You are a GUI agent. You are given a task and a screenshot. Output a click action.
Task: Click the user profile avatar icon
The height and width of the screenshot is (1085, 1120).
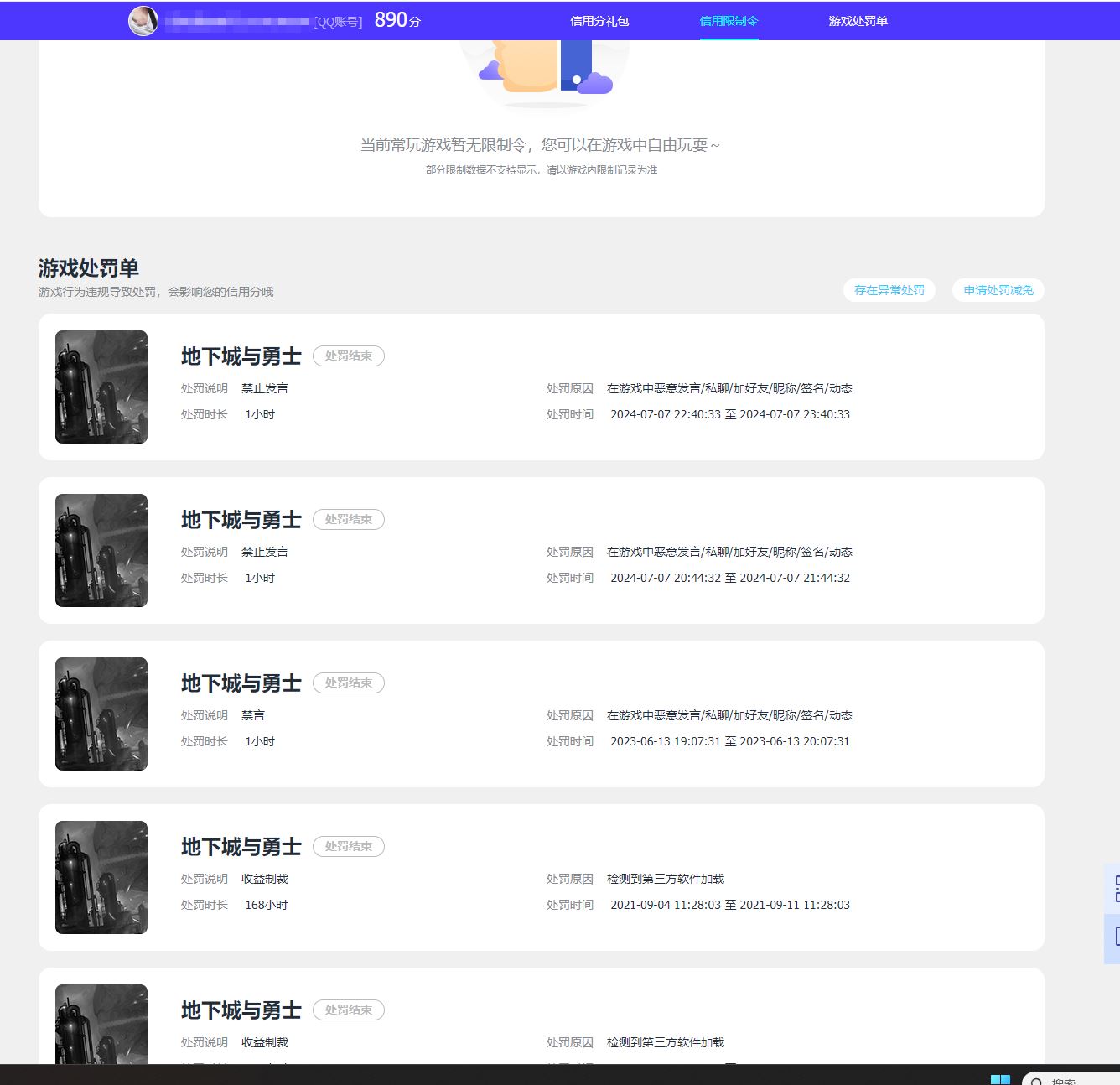tap(141, 18)
